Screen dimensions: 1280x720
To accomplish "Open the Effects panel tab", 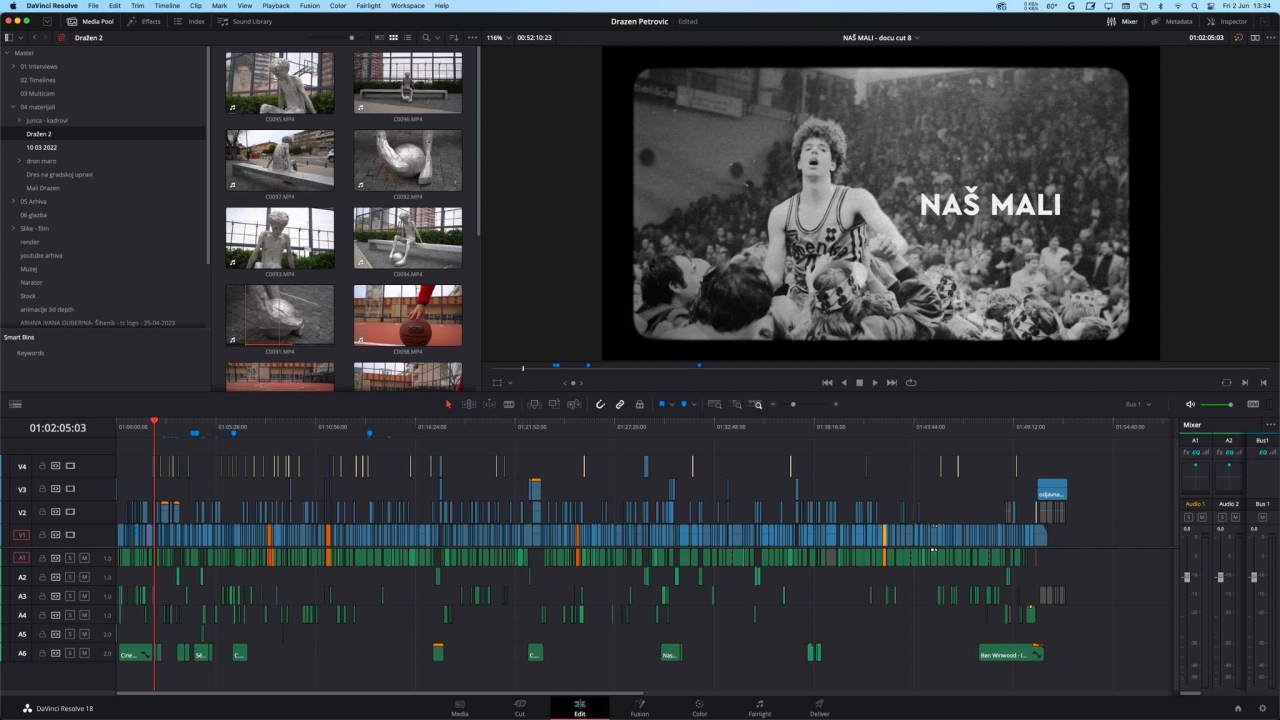I will (144, 21).
